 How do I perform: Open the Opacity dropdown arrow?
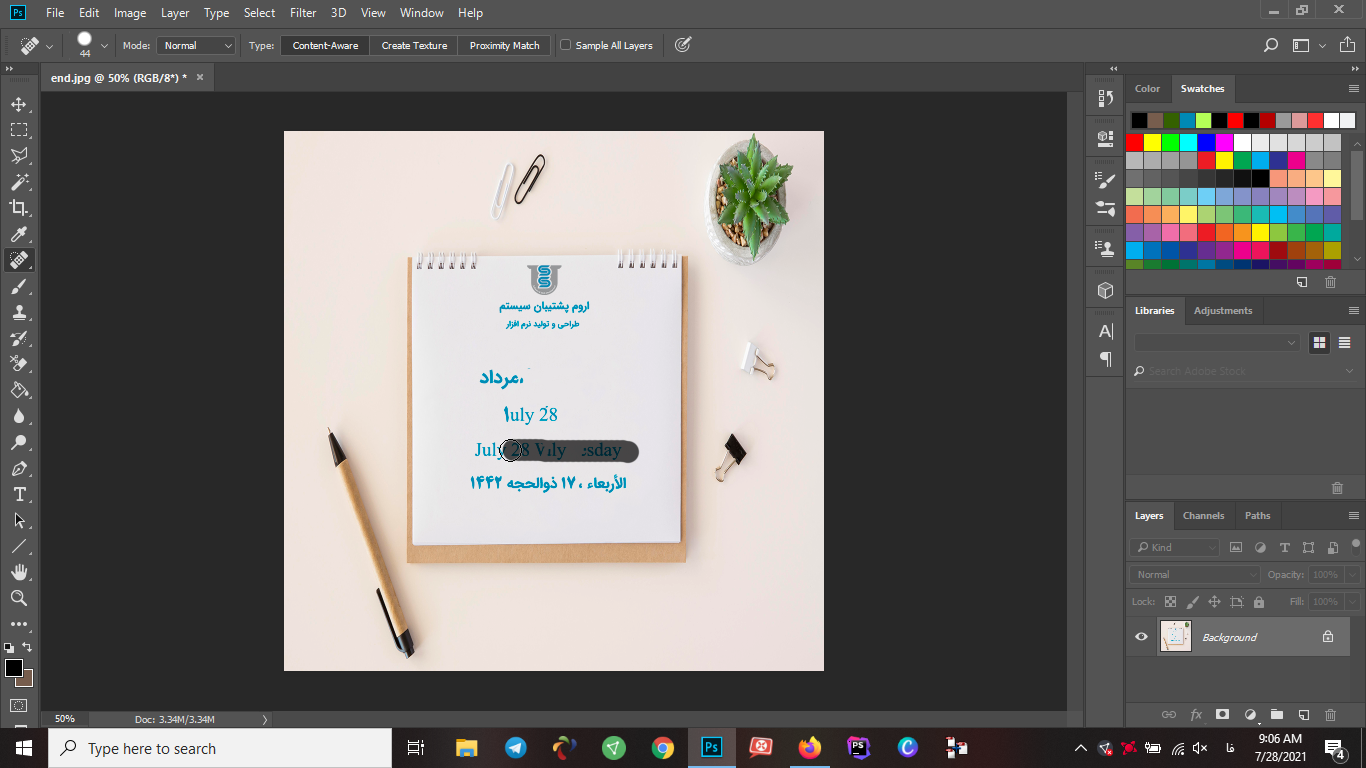1352,575
